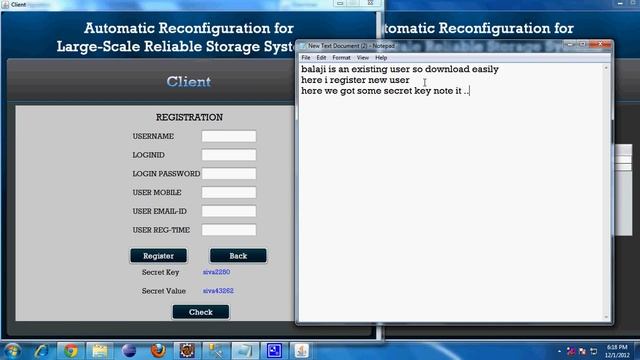Click the REGISTRATION heading text

[189, 117]
